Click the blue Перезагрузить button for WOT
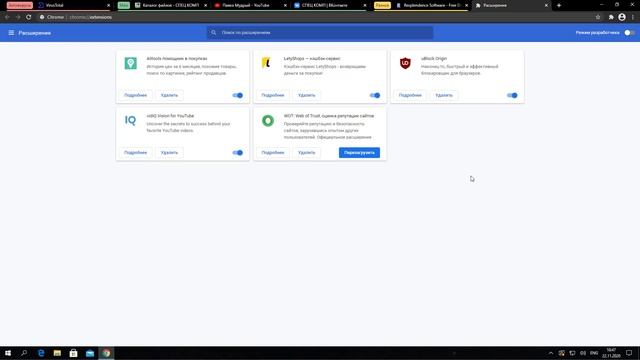This screenshot has height=360, width=640. pos(359,153)
